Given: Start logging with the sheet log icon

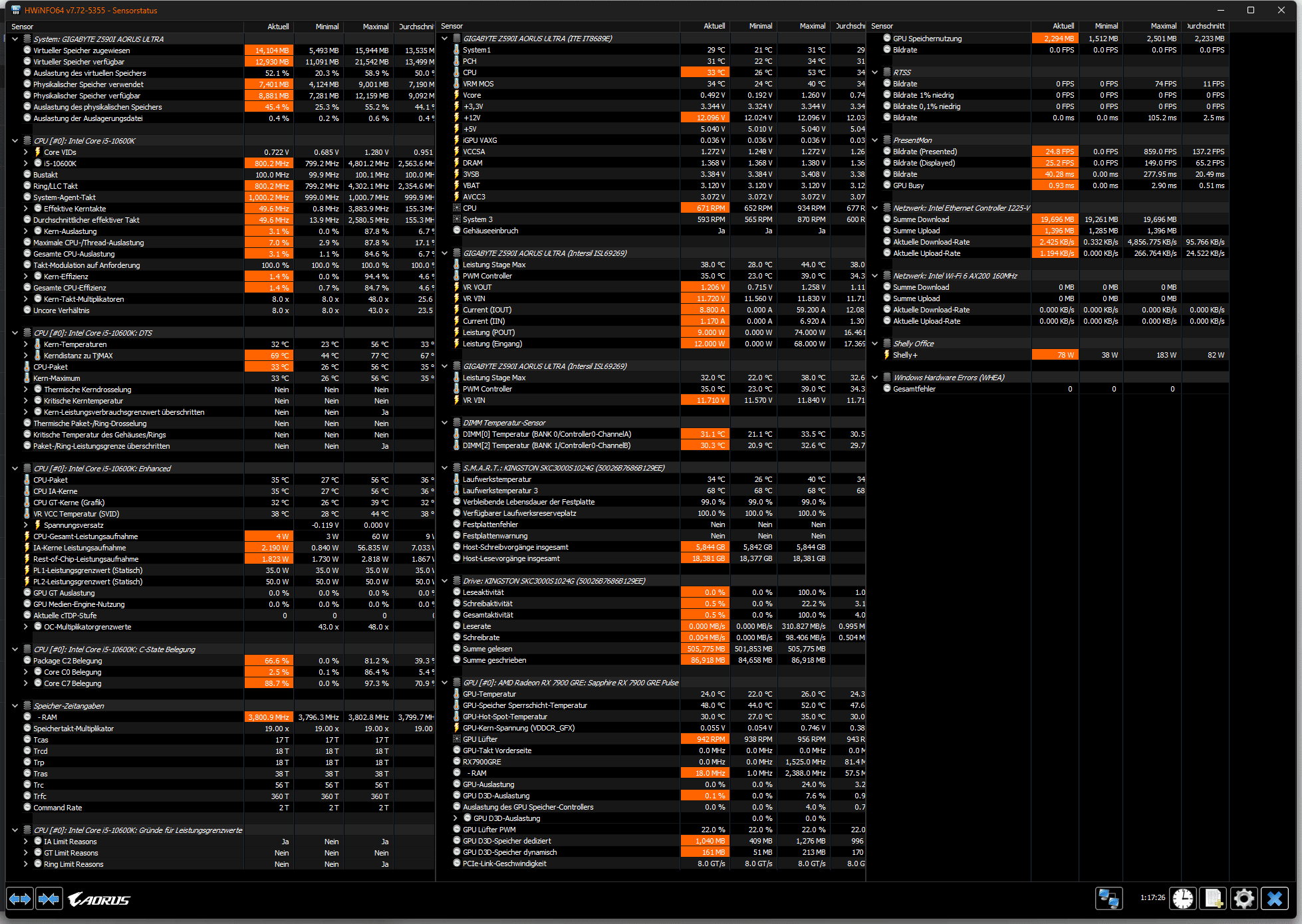Looking at the screenshot, I should (x=1214, y=899).
